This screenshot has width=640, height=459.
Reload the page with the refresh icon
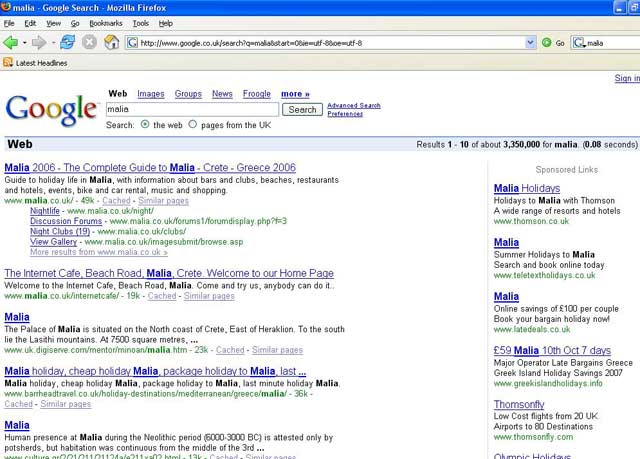[x=67, y=42]
